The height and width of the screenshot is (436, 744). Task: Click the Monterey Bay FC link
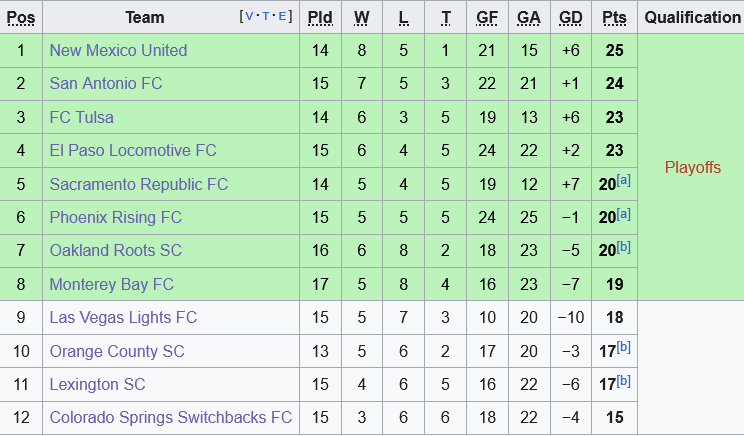pos(111,284)
